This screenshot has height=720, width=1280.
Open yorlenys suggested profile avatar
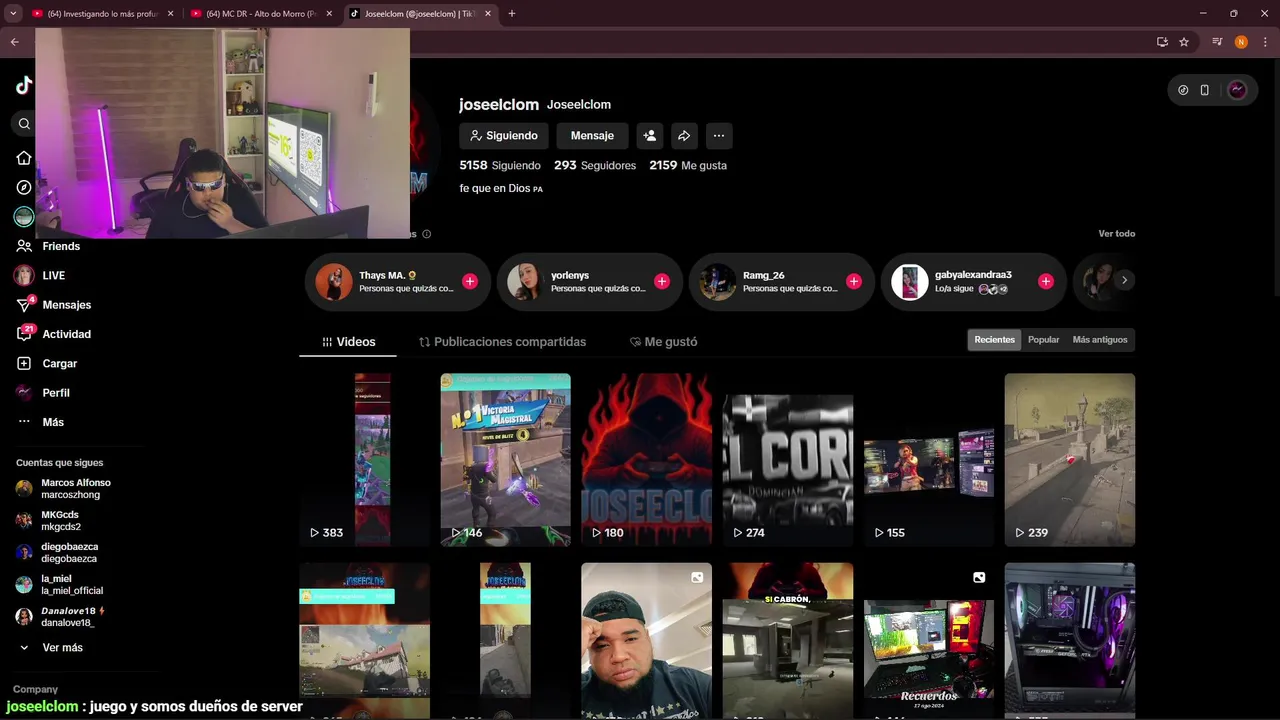525,282
